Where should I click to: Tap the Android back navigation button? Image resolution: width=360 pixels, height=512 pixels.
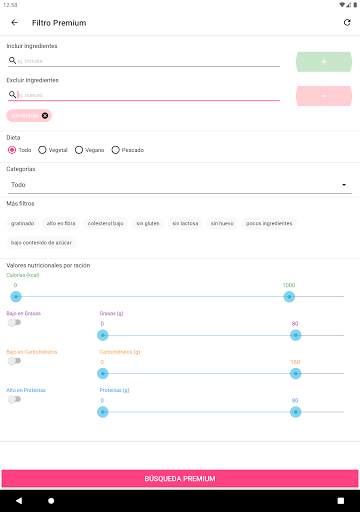[19, 500]
